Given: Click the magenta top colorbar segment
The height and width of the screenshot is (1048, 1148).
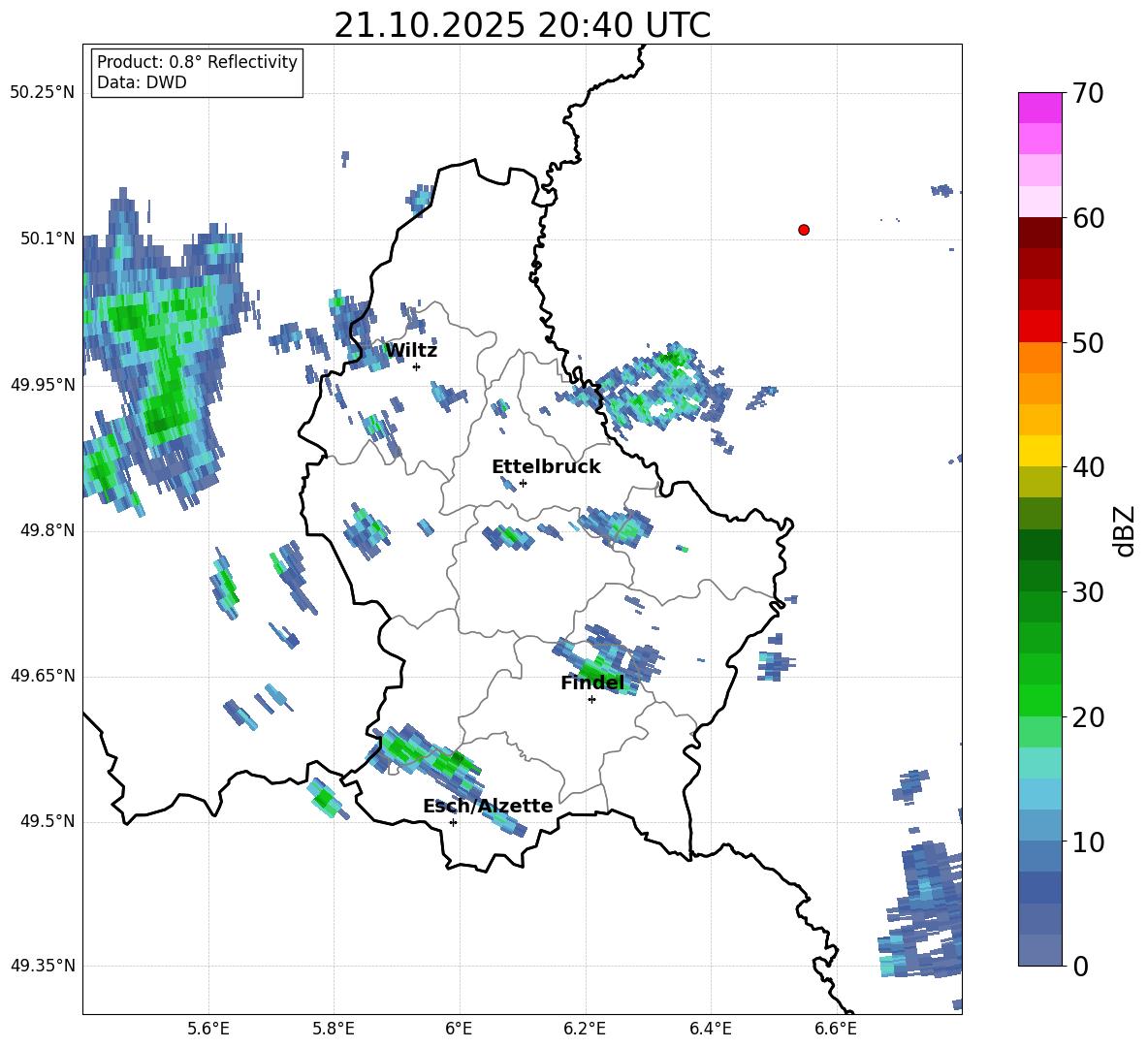Looking at the screenshot, I should click(x=1039, y=108).
